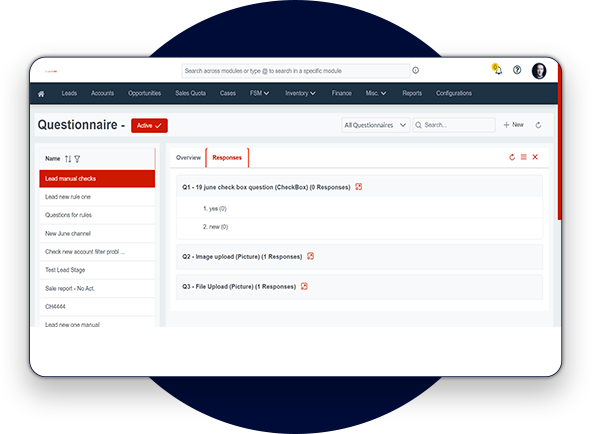Image resolution: width=592 pixels, height=434 pixels.
Task: Open the notifications bell
Action: pos(498,70)
